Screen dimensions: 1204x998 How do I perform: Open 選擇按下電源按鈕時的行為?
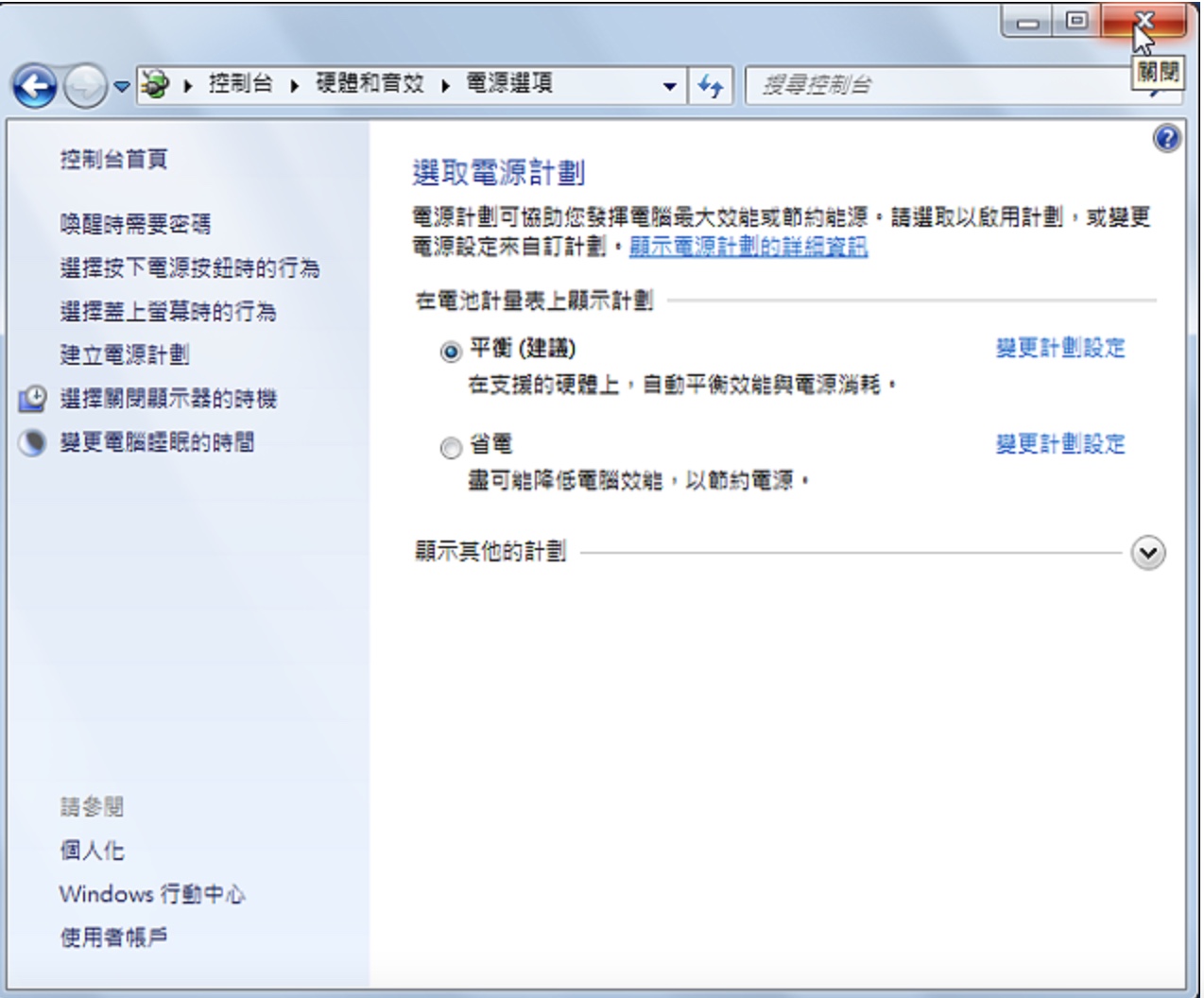pyautogui.click(x=190, y=267)
